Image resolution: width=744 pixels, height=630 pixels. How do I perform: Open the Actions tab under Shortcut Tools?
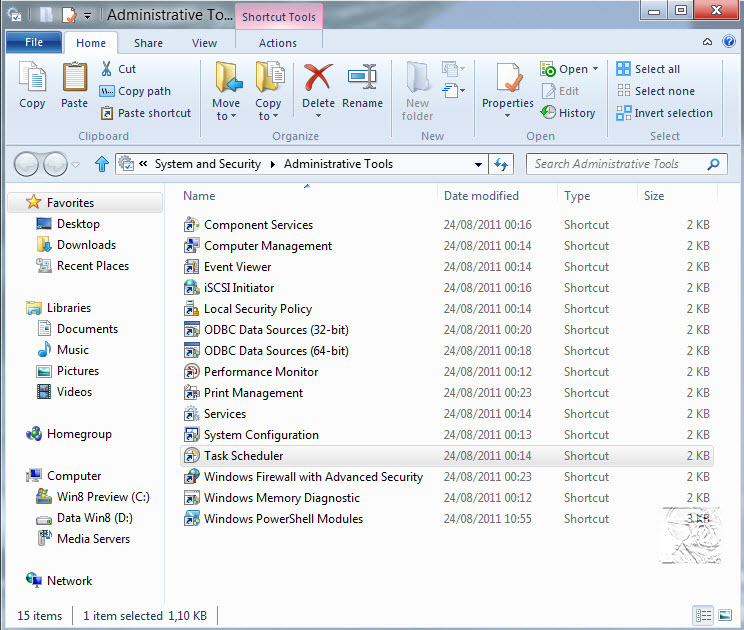point(278,43)
